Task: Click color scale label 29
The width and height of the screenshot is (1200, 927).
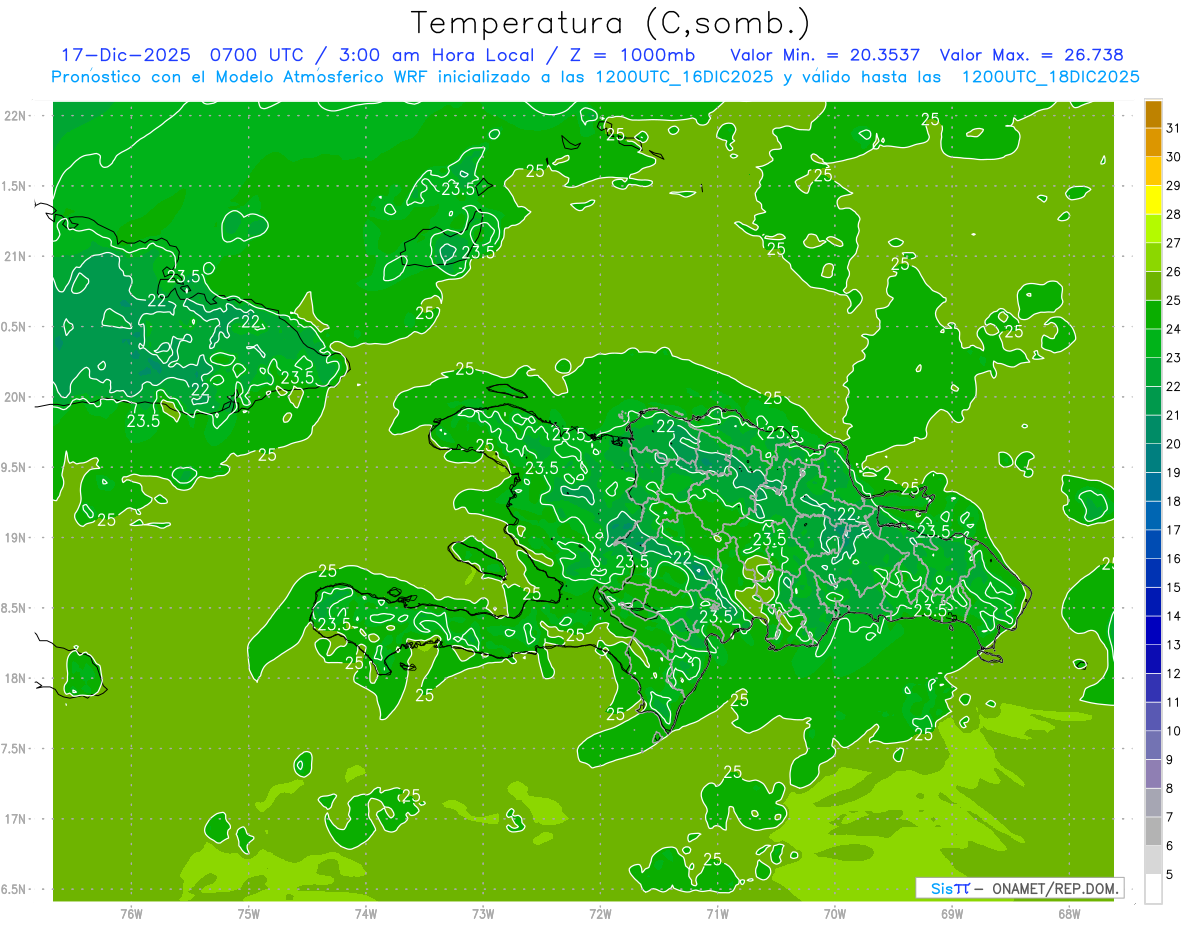Action: tap(1173, 186)
